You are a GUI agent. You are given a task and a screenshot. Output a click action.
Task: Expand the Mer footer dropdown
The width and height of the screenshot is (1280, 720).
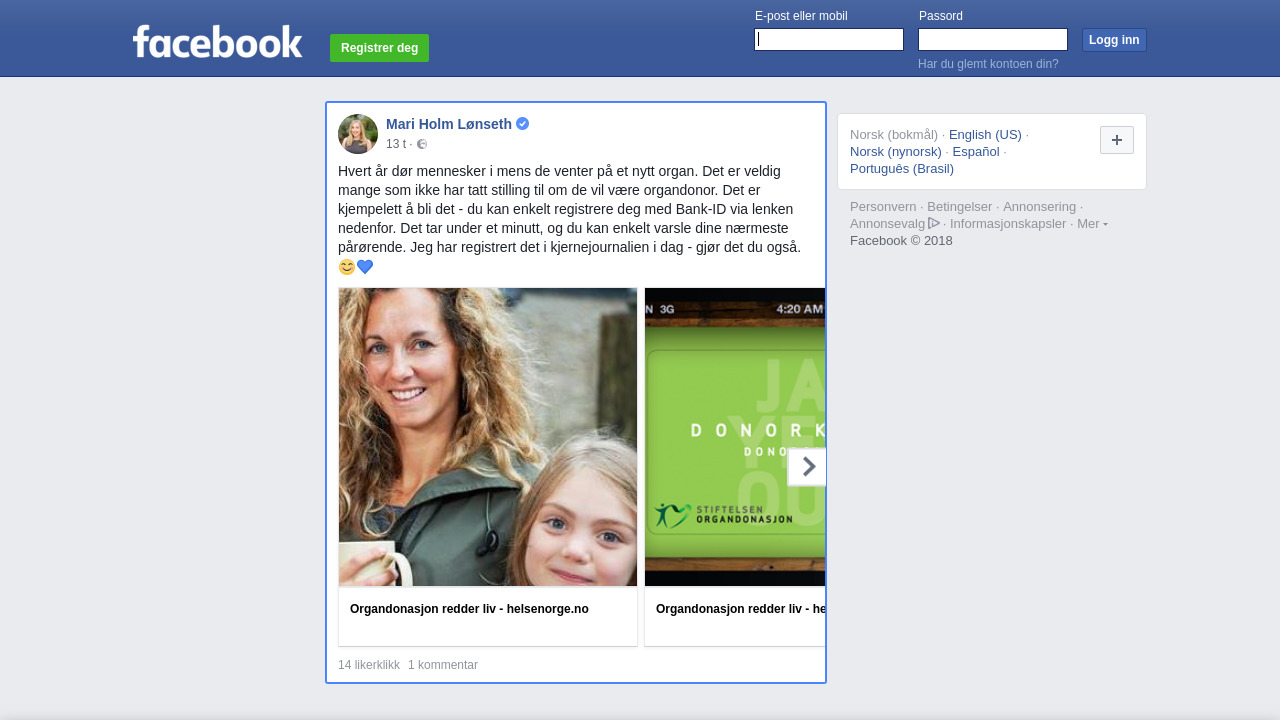coord(1092,223)
